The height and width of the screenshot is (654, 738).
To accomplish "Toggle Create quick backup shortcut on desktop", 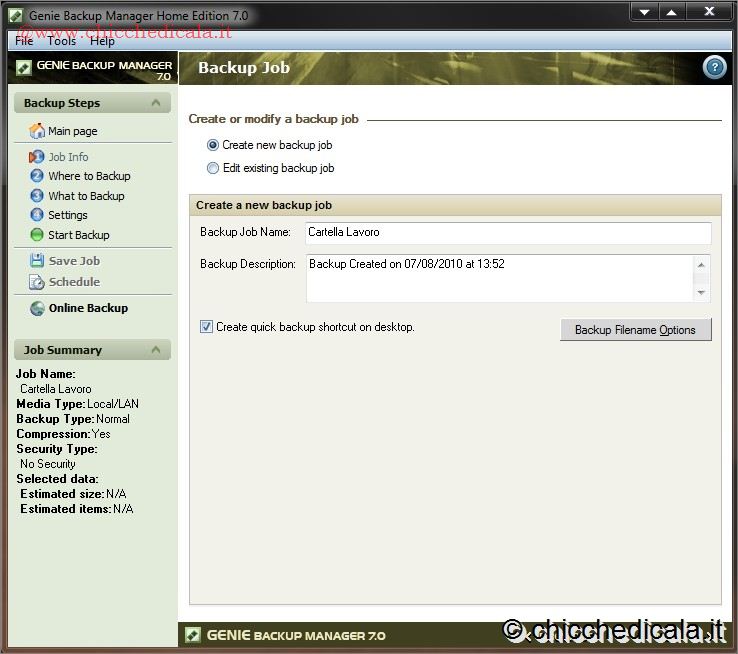I will coord(207,327).
